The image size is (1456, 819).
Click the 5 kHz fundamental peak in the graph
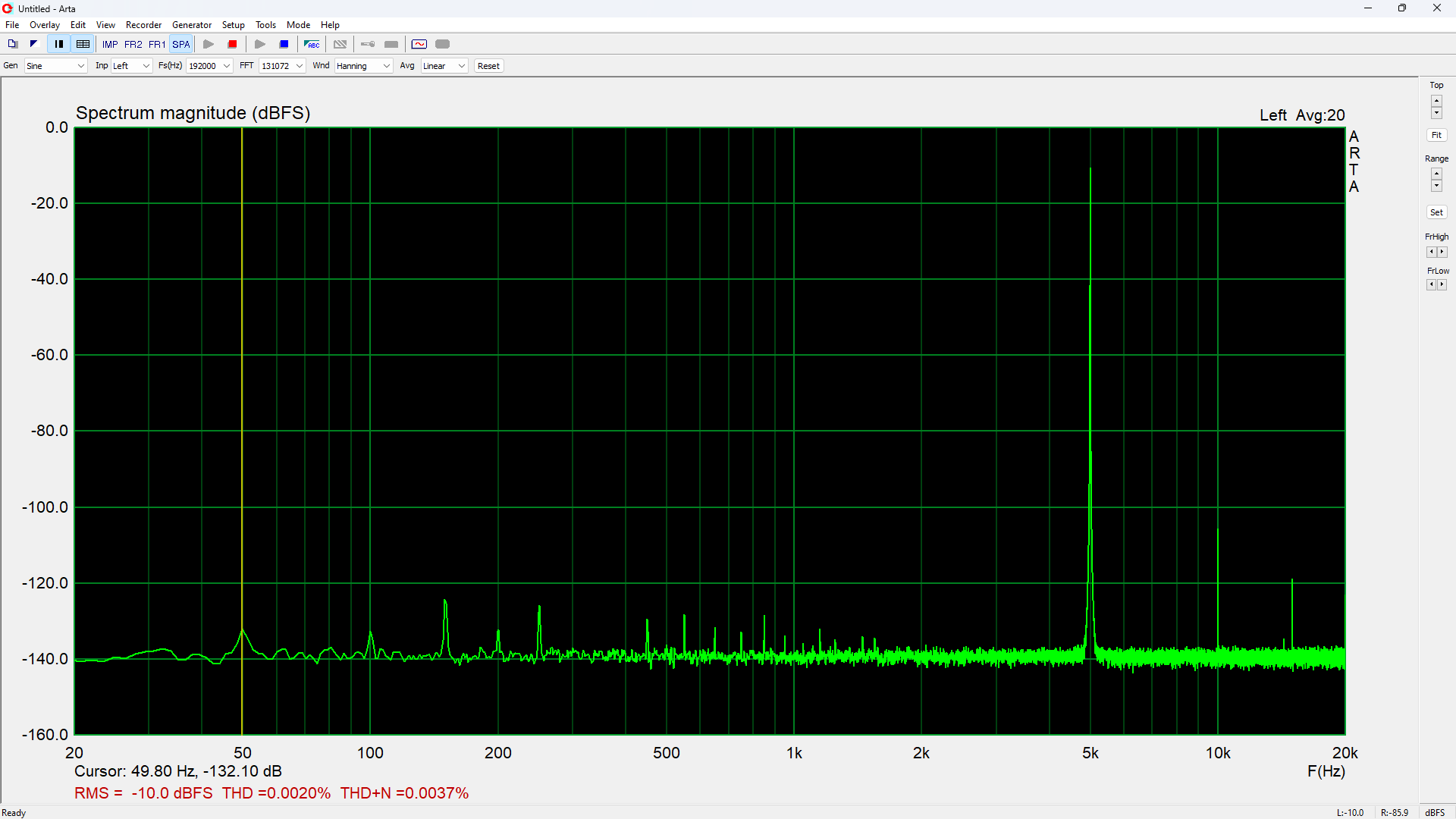click(1090, 168)
